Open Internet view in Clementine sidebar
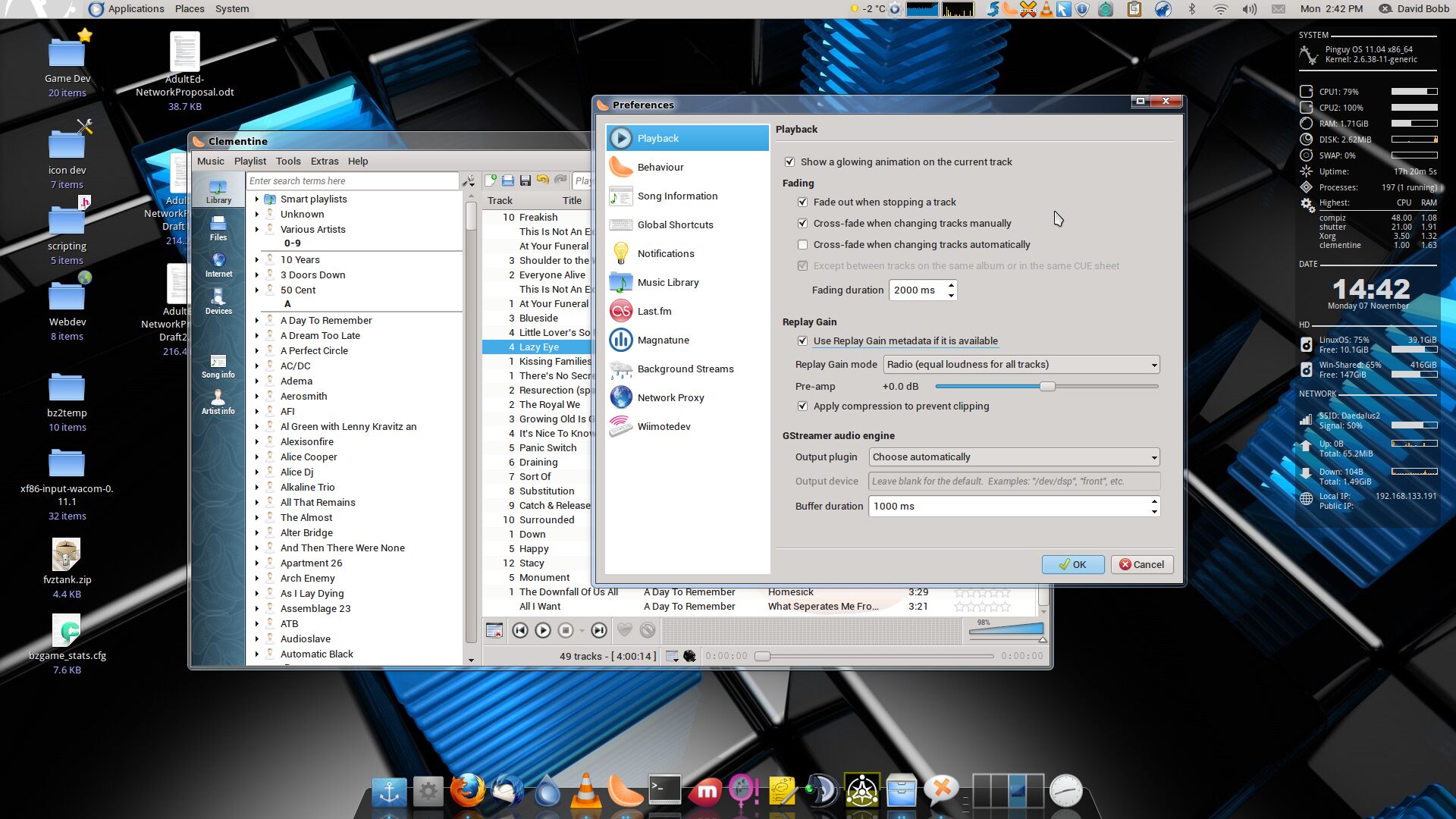This screenshot has width=1456, height=819. [218, 265]
